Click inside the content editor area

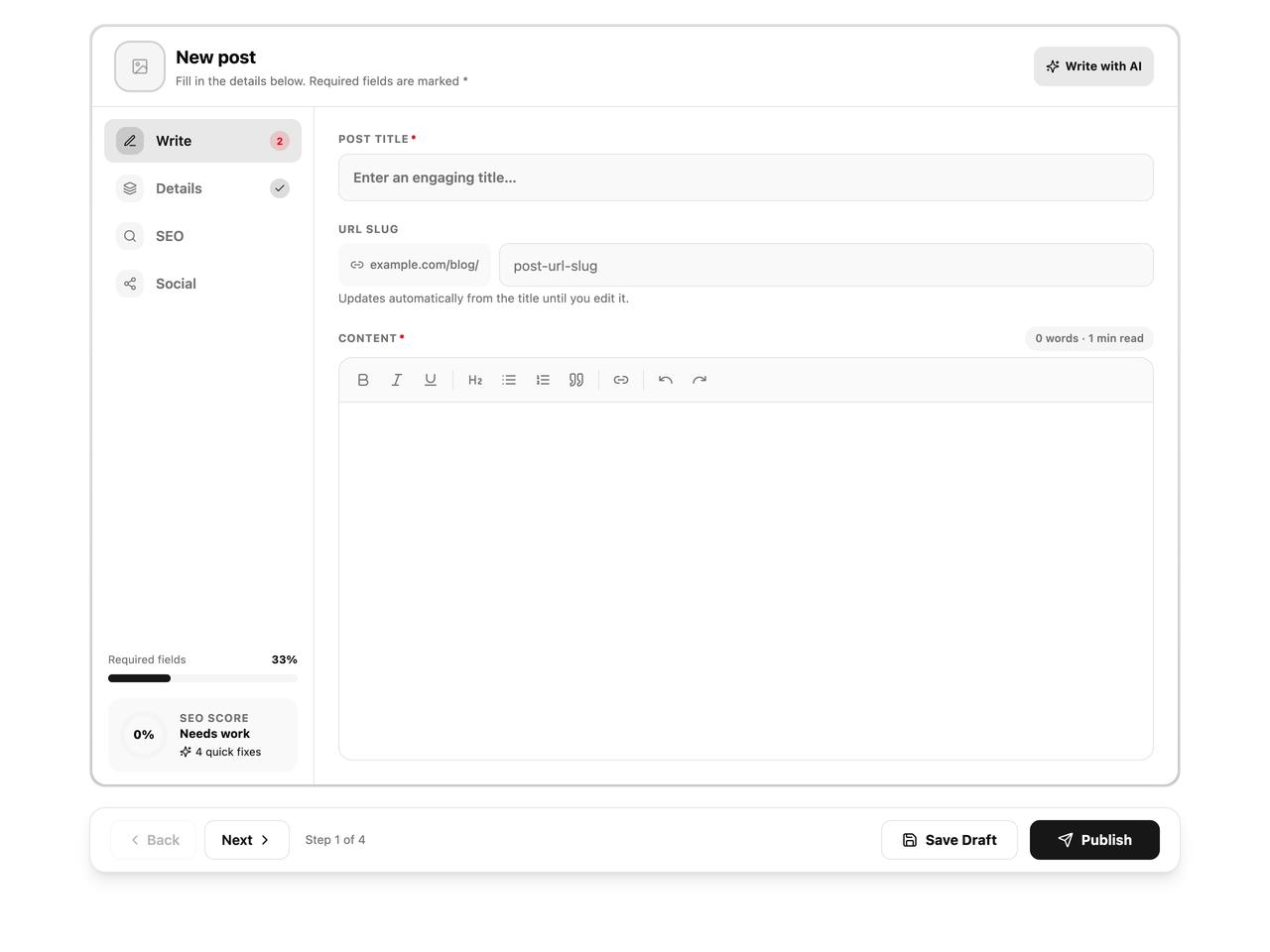(x=746, y=581)
